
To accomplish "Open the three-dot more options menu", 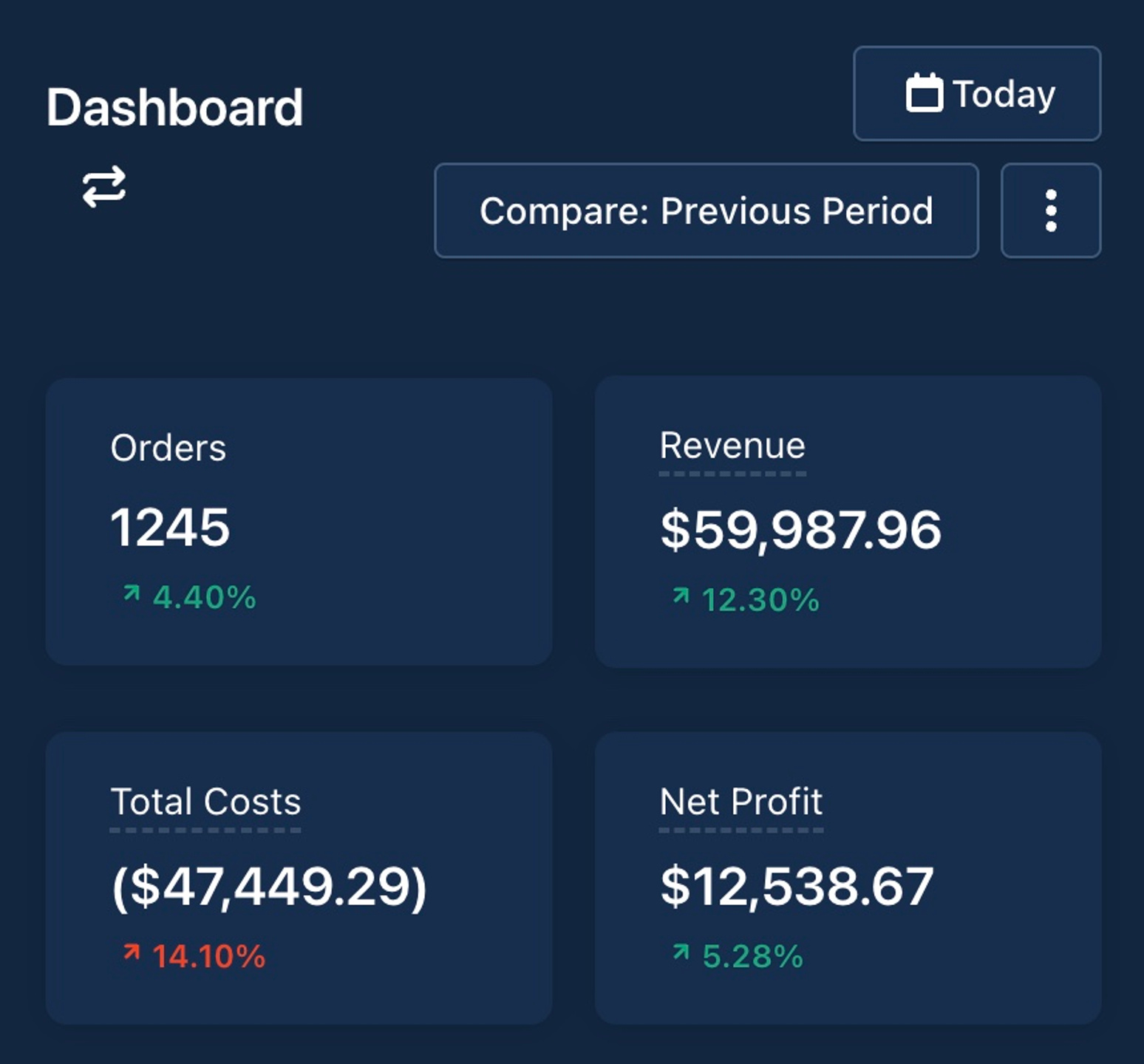I will click(1051, 211).
